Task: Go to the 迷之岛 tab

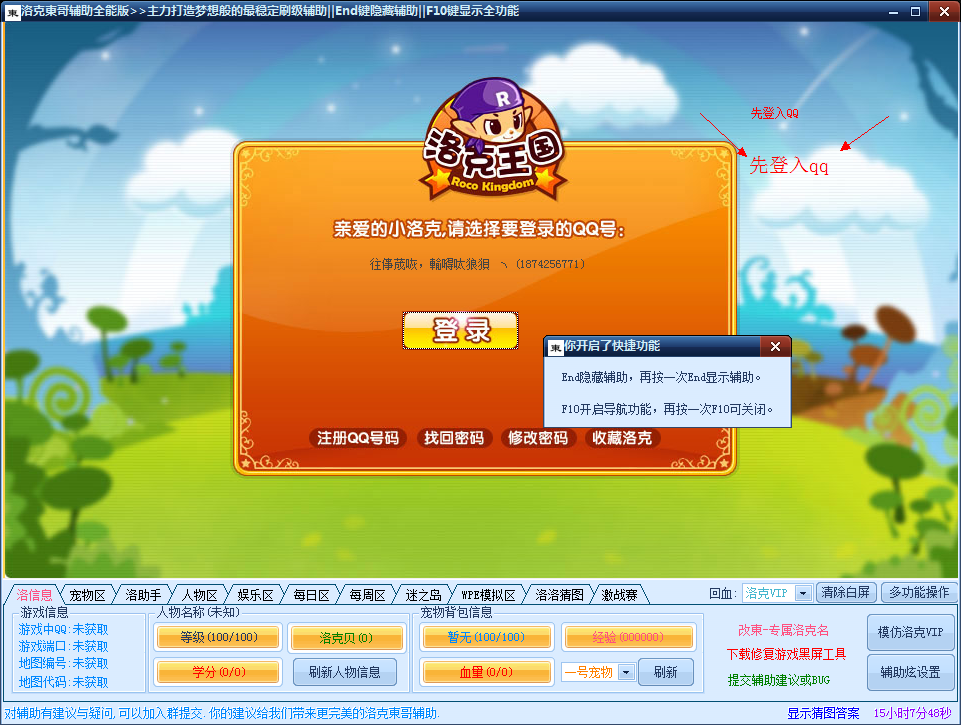Action: [x=424, y=594]
